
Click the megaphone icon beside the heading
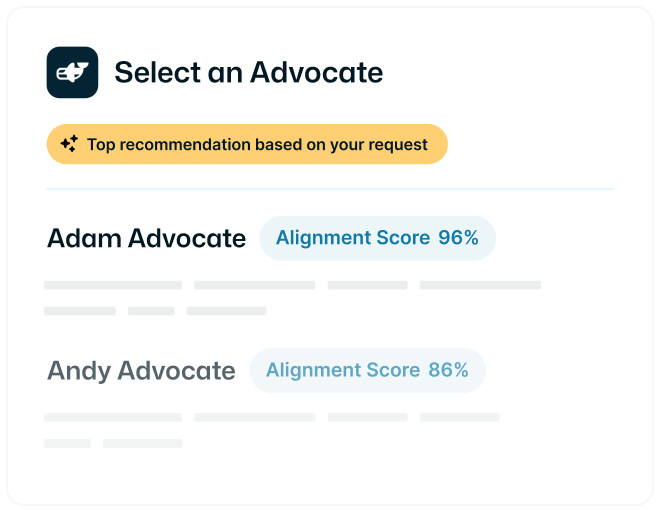coord(72,72)
